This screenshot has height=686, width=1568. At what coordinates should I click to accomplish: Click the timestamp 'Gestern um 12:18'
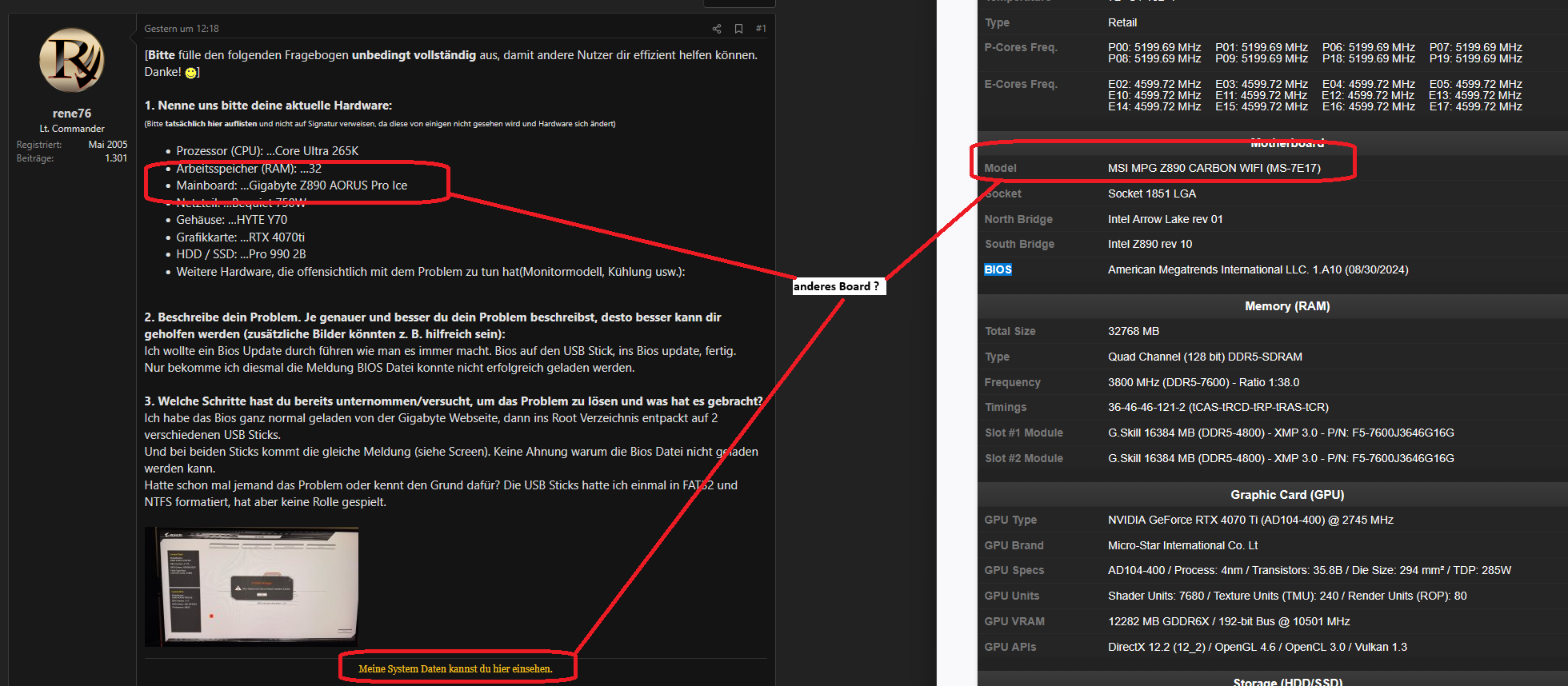(182, 29)
